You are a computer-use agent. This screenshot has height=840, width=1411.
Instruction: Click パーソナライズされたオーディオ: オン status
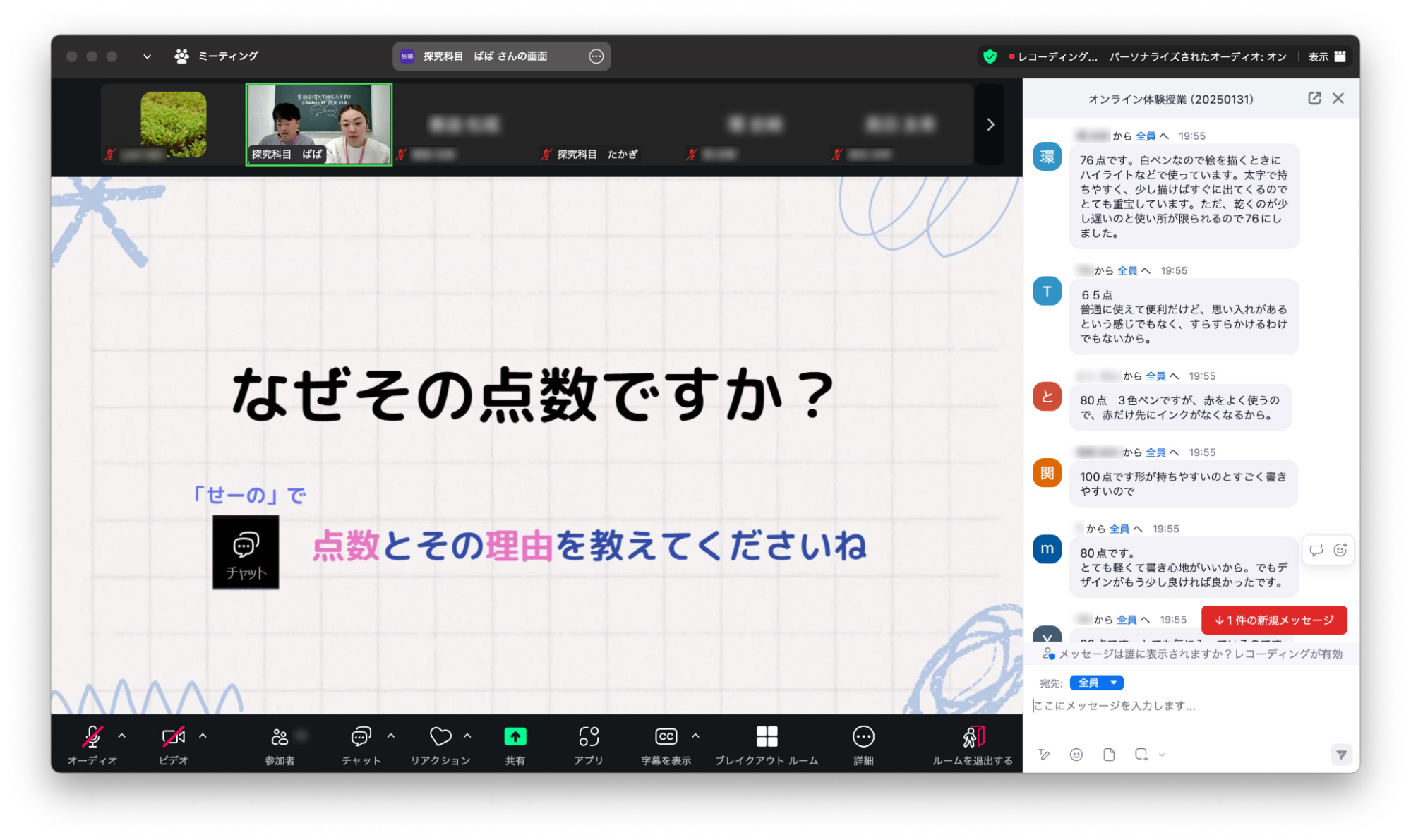pos(1197,56)
